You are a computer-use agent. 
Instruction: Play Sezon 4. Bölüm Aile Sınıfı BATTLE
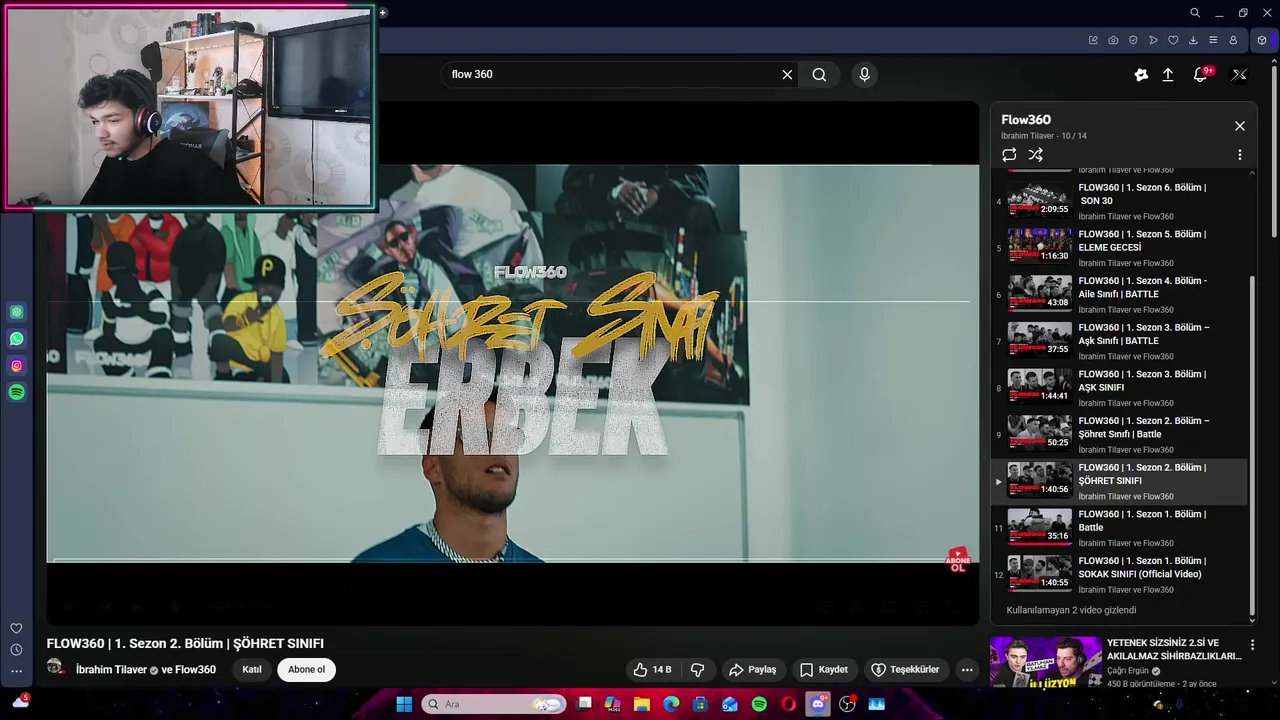(x=1119, y=294)
